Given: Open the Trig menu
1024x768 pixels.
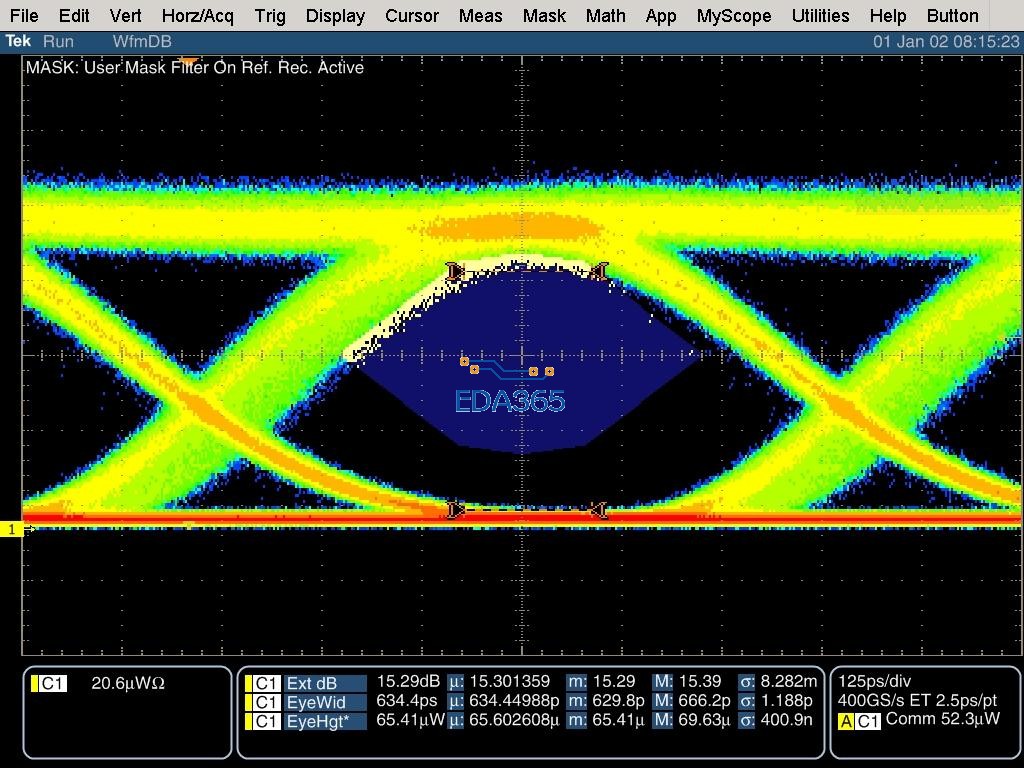Looking at the screenshot, I should (x=270, y=16).
